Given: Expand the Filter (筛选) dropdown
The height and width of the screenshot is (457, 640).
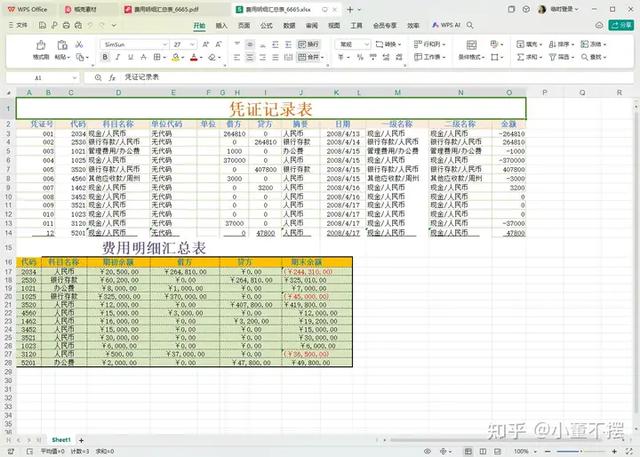Looking at the screenshot, I should click(x=572, y=58).
